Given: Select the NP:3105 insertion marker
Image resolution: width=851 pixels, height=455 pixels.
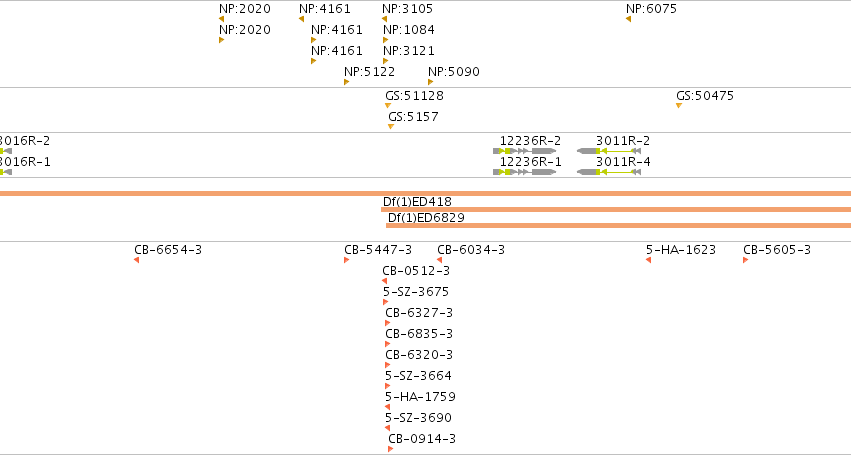Looking at the screenshot, I should (384, 19).
